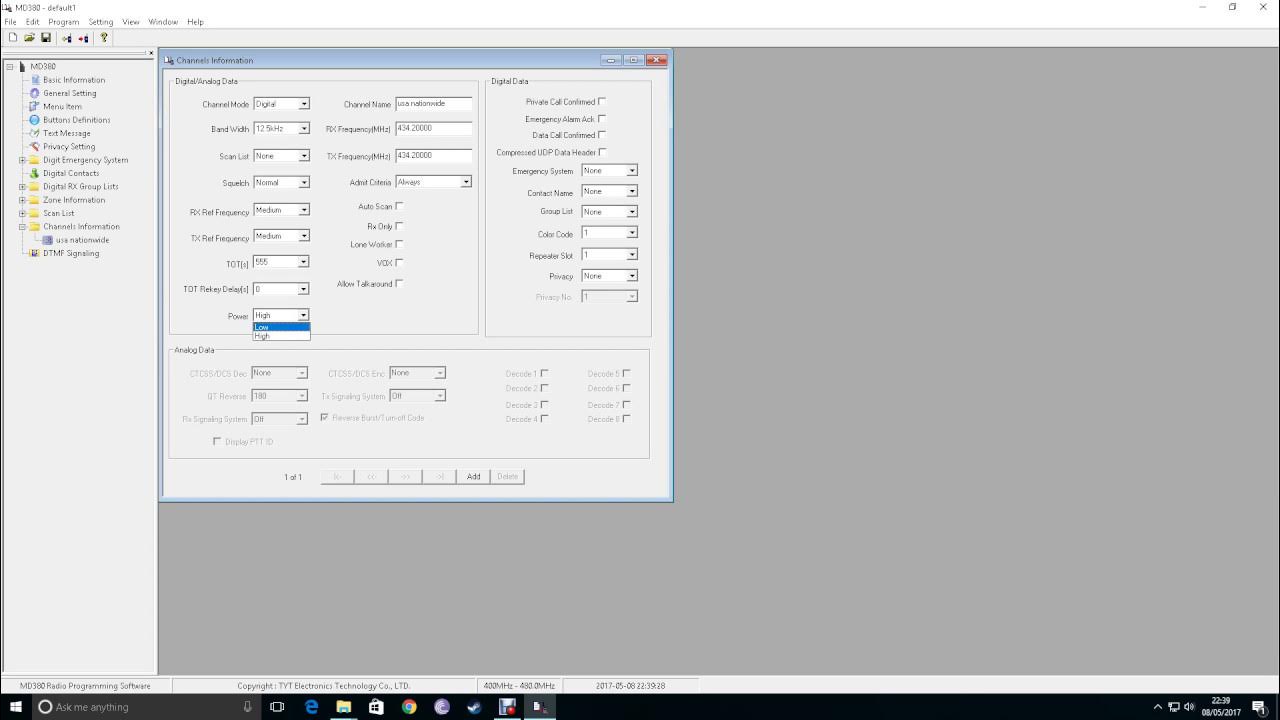The width and height of the screenshot is (1280, 720).
Task: Expand the Zone Information tree node
Action: point(22,200)
